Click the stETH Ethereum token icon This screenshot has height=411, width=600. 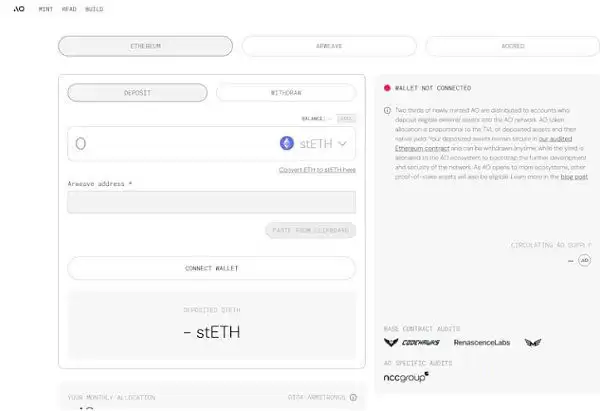pos(287,143)
